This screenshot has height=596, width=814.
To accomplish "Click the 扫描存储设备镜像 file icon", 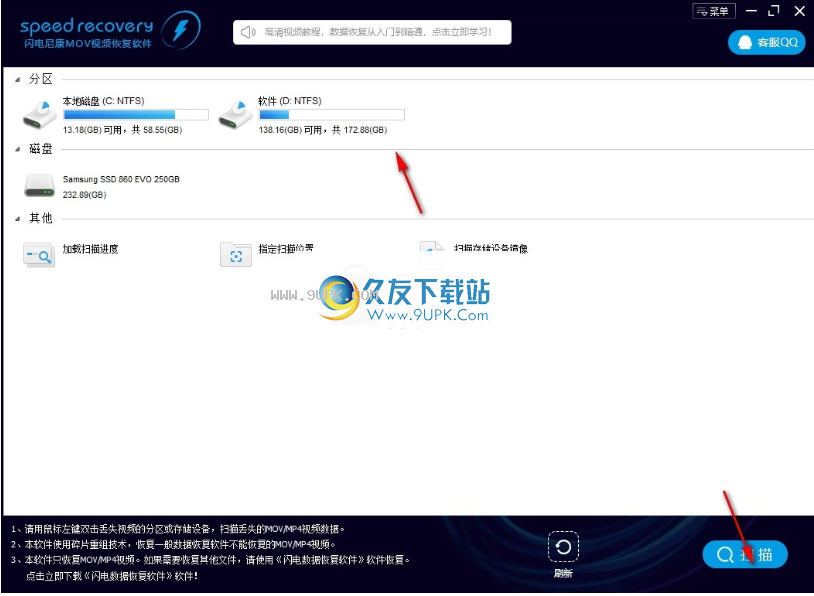I will click(x=432, y=254).
